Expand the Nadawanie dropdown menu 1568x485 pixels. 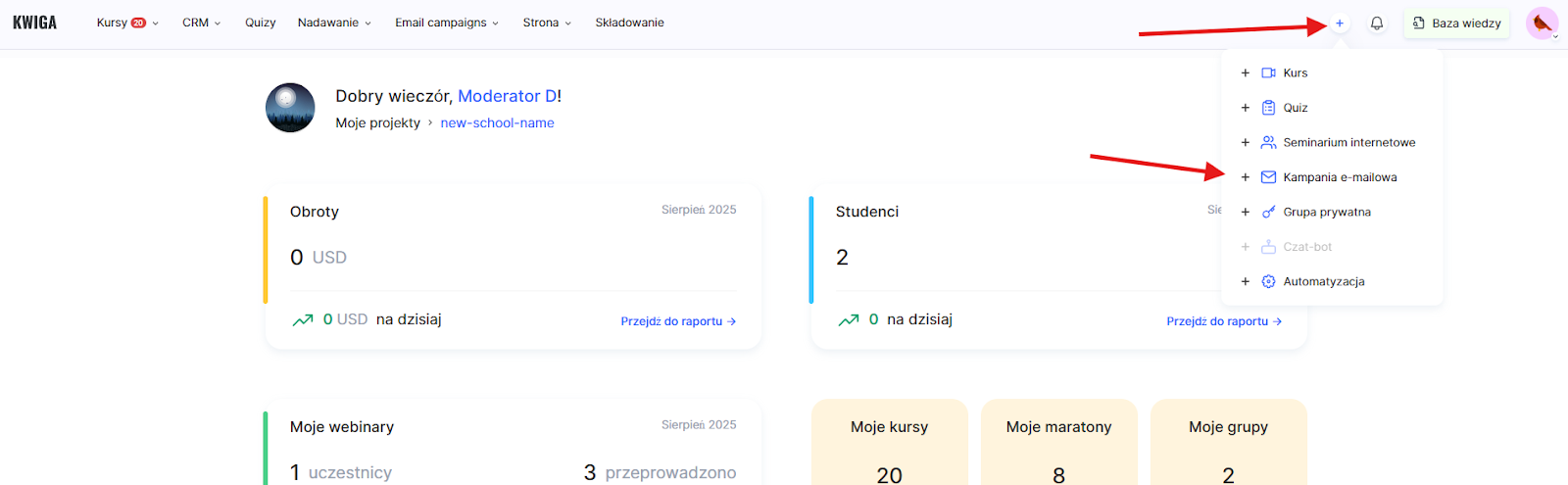(x=334, y=23)
